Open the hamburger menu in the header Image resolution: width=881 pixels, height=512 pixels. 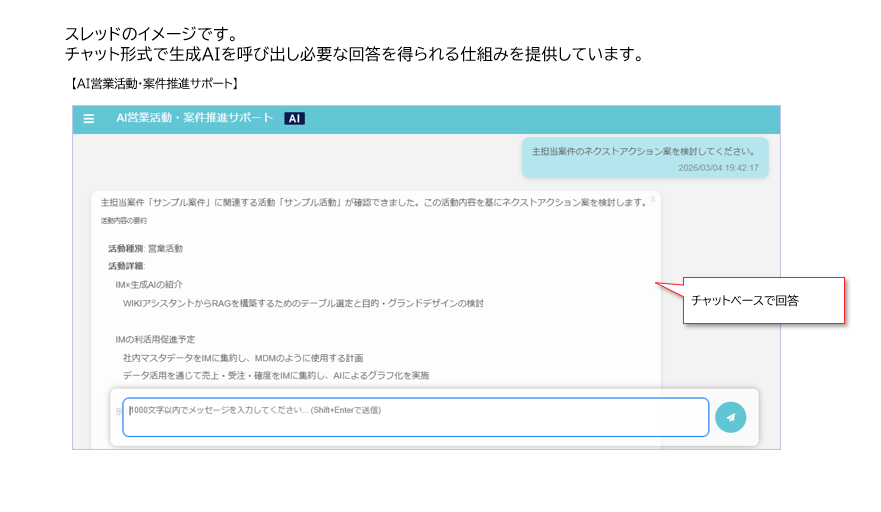[x=89, y=118]
